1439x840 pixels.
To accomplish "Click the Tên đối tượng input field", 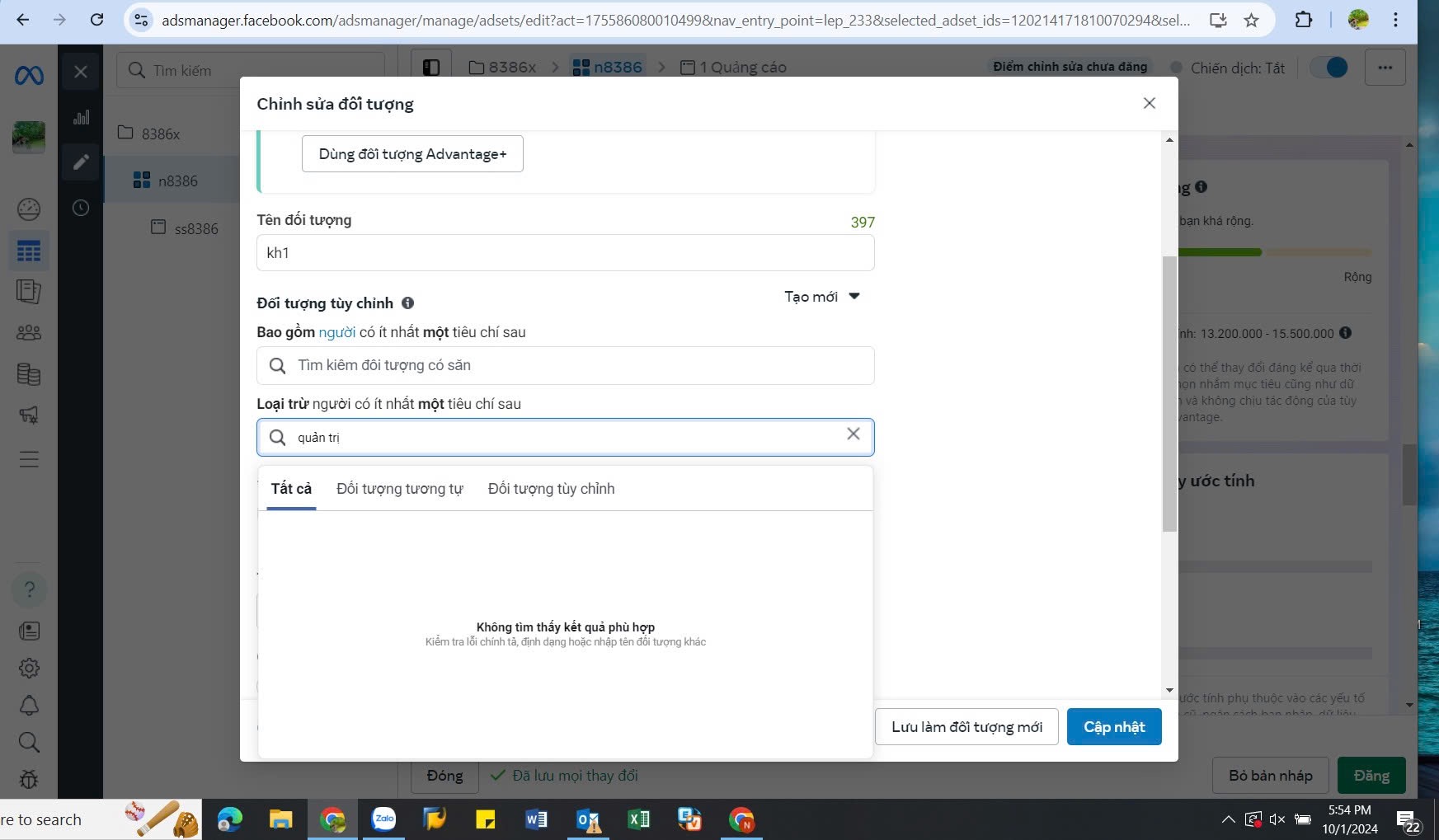I will click(x=565, y=253).
